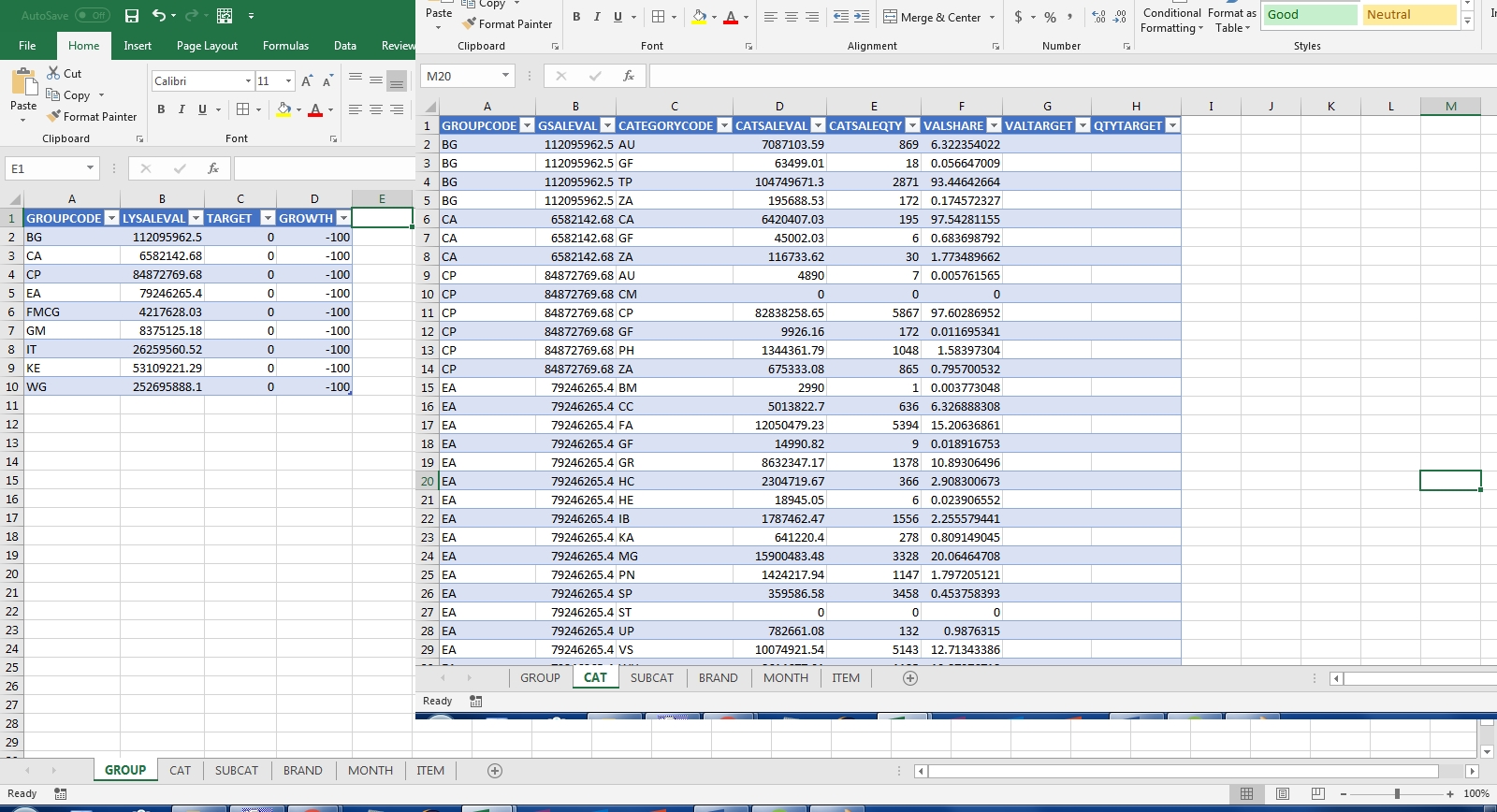Click the Copy icon in the E1 window ribbon

point(53,94)
